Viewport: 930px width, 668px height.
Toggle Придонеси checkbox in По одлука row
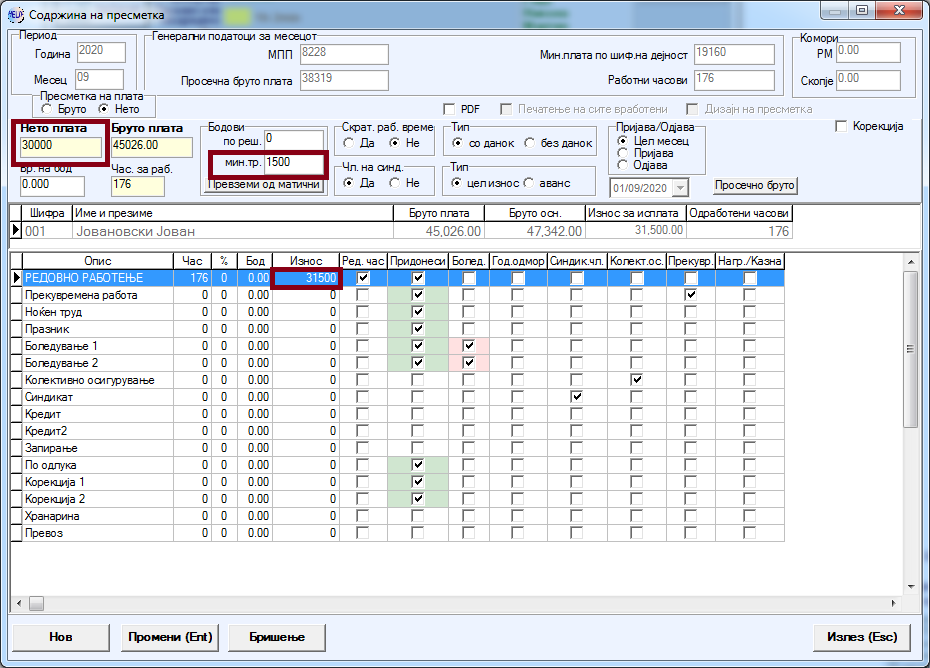click(x=418, y=465)
